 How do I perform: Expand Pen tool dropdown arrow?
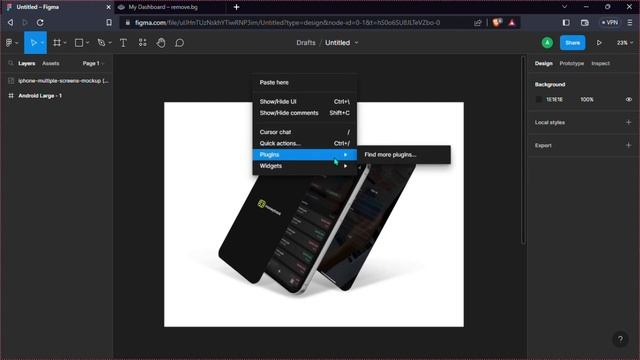click(110, 43)
